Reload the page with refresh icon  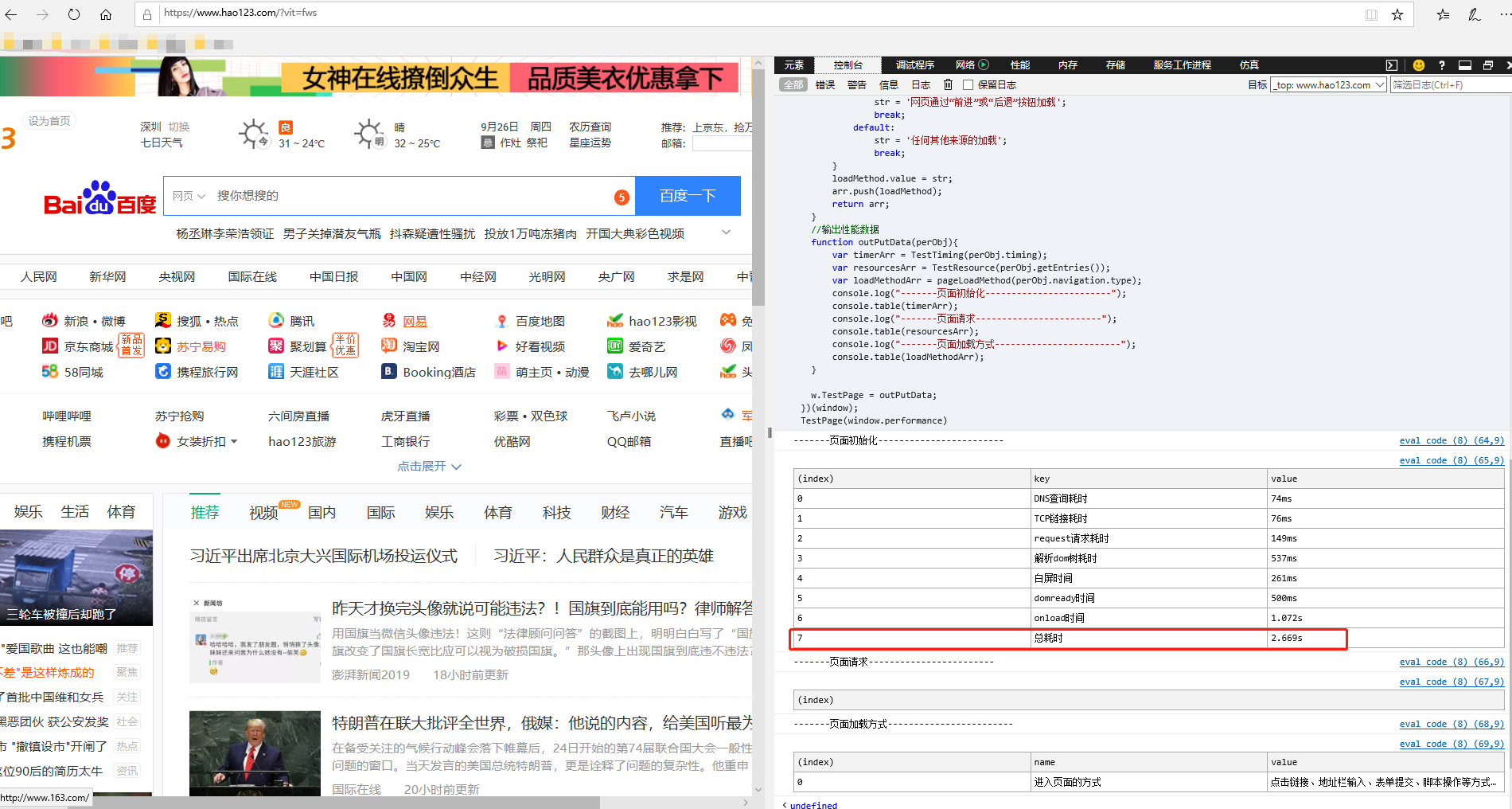click(x=74, y=14)
